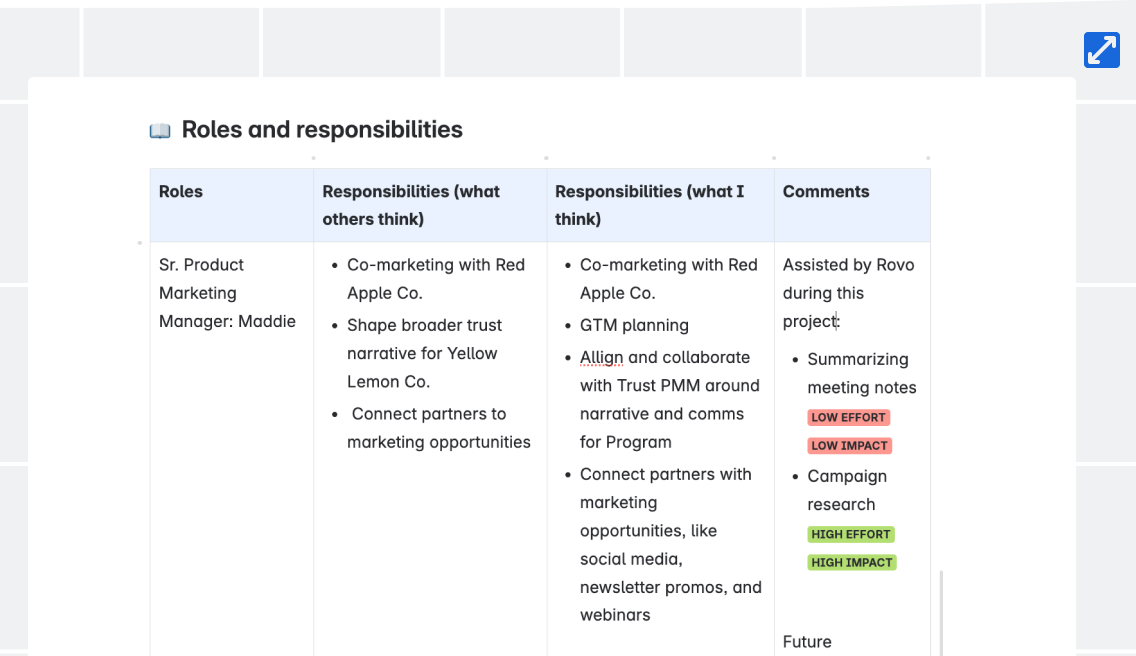The height and width of the screenshot is (656, 1136).
Task: Click the misspelled word Allign
Action: (601, 357)
